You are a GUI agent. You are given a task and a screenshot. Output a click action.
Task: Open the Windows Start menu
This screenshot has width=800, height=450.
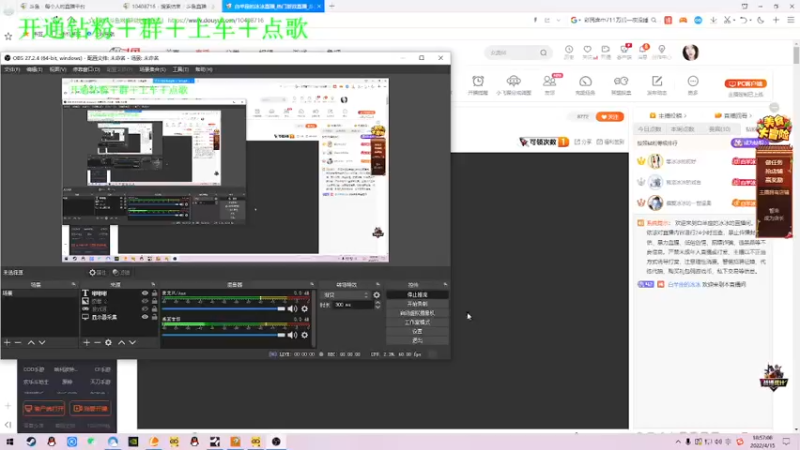tap(10, 442)
